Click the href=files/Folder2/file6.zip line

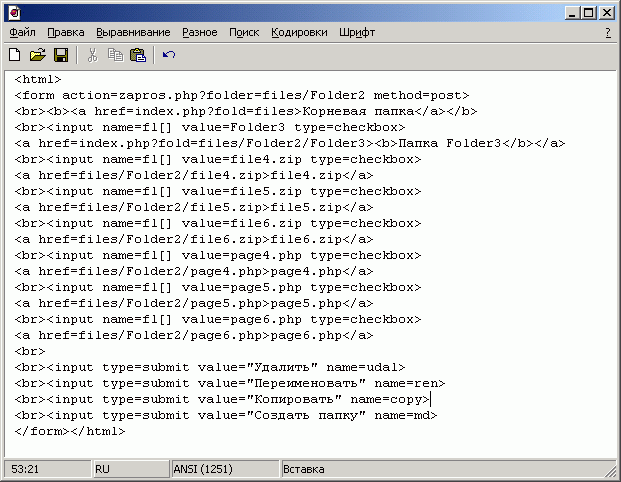[x=194, y=240]
